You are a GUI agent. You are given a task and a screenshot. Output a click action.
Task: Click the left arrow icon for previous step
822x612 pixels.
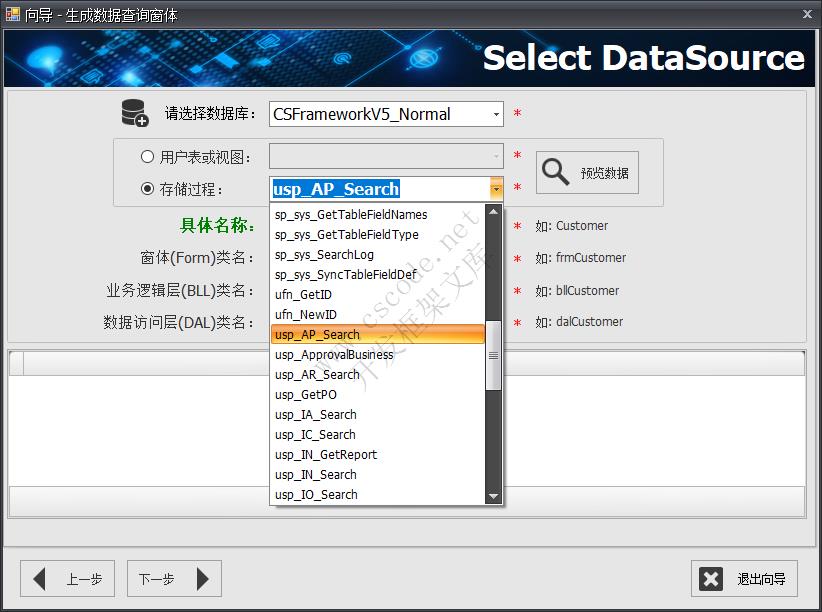pyautogui.click(x=40, y=578)
